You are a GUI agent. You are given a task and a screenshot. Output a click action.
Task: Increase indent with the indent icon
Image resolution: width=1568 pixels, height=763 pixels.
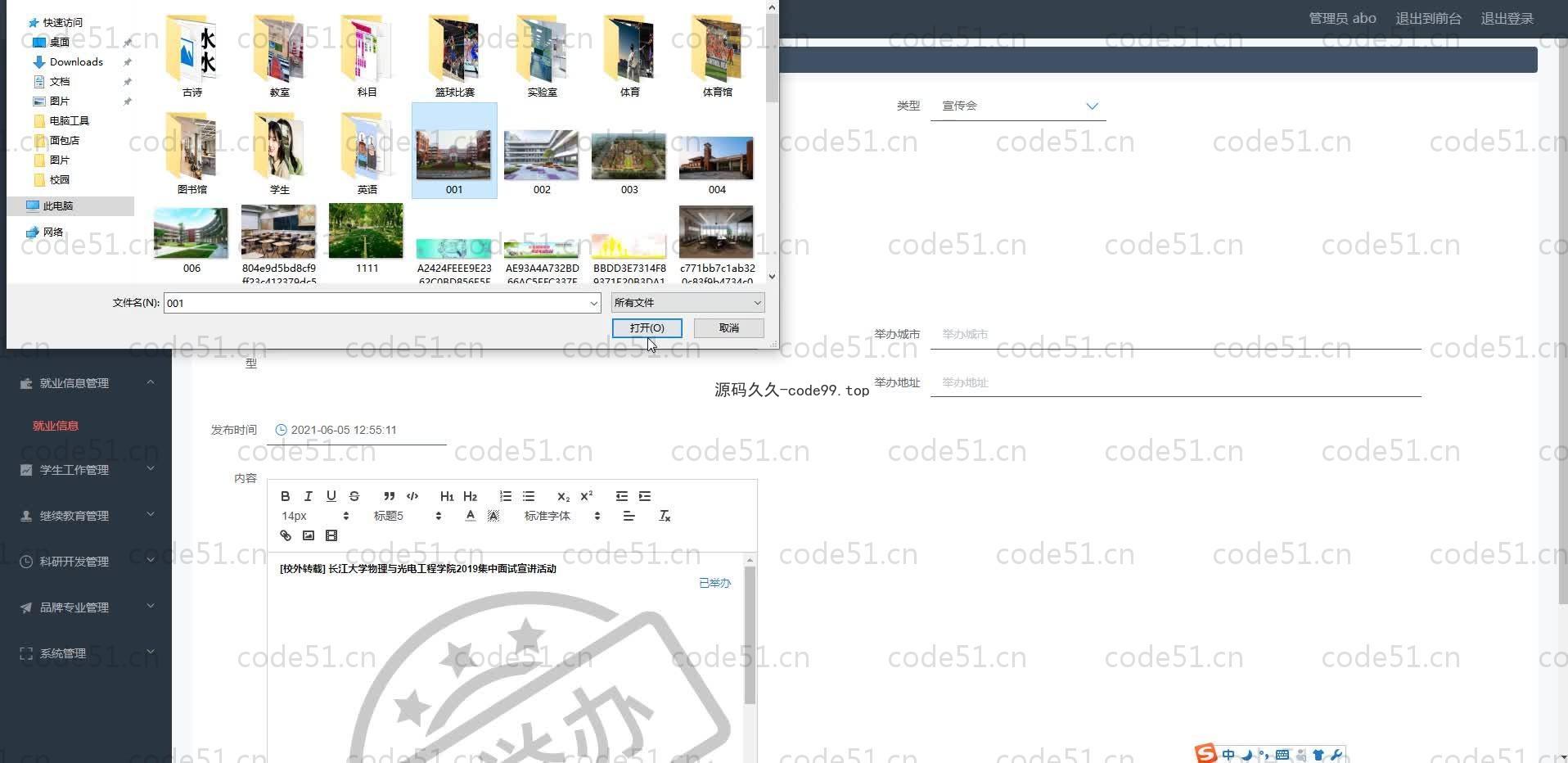coord(645,496)
